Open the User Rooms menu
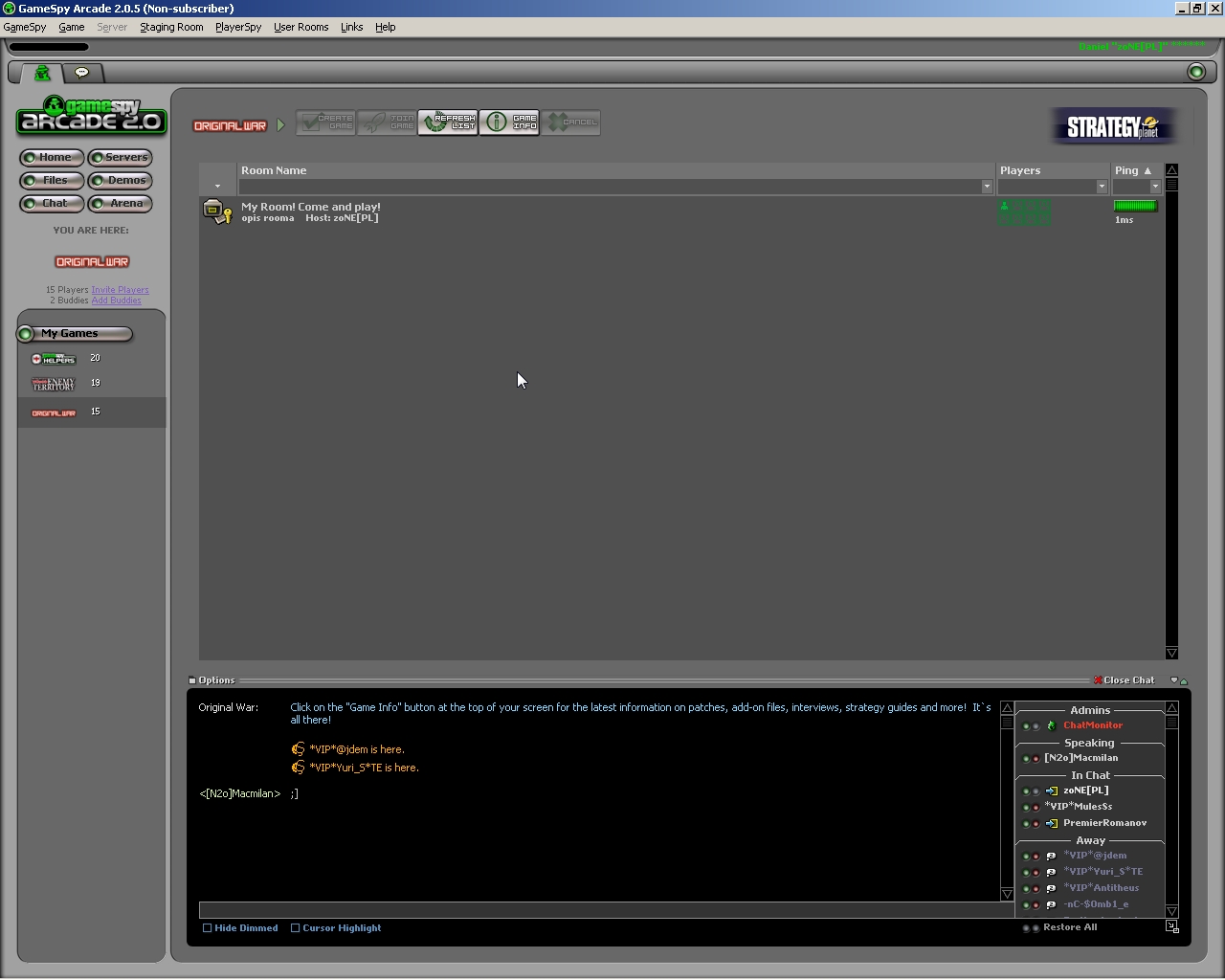 click(x=301, y=27)
